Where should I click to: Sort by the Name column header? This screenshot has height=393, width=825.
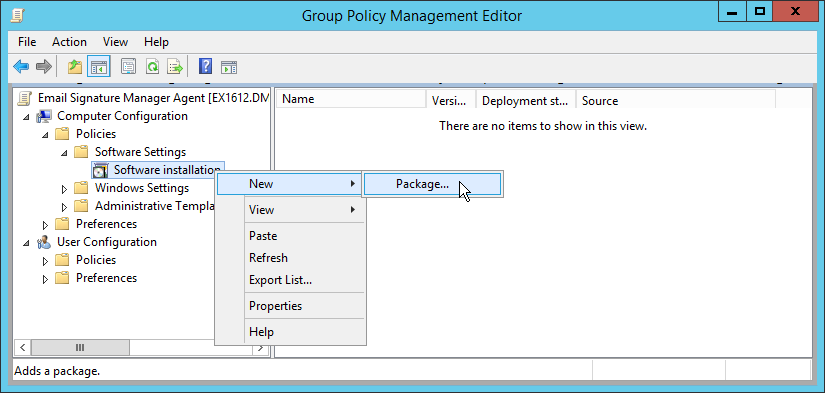pos(351,99)
